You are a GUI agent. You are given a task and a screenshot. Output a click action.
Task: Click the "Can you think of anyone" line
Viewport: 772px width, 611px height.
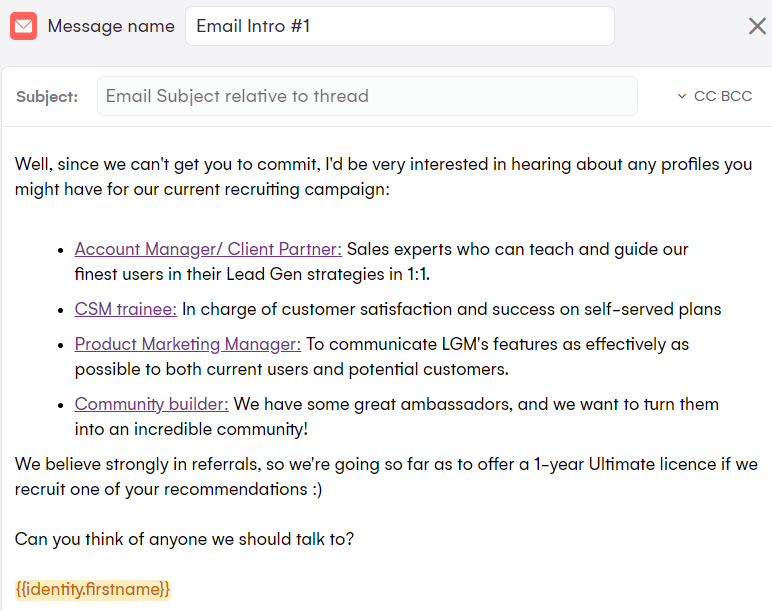coord(185,539)
